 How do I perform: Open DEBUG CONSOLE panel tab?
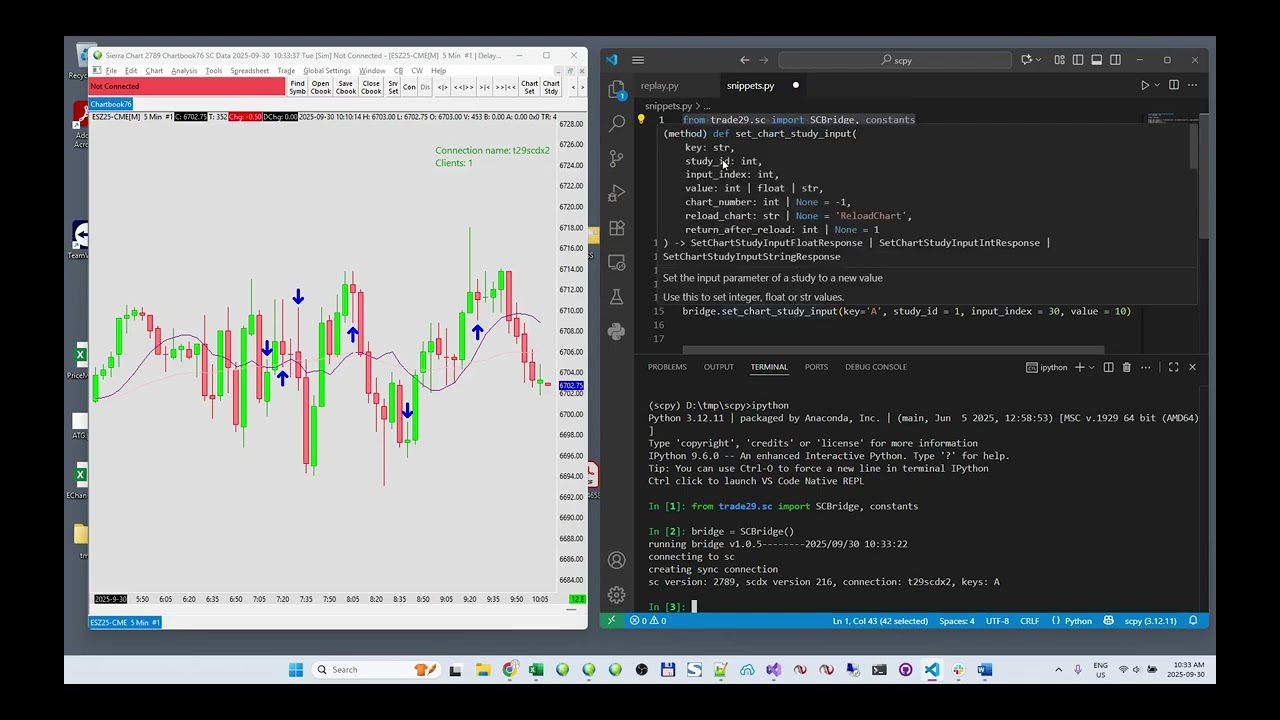[876, 367]
